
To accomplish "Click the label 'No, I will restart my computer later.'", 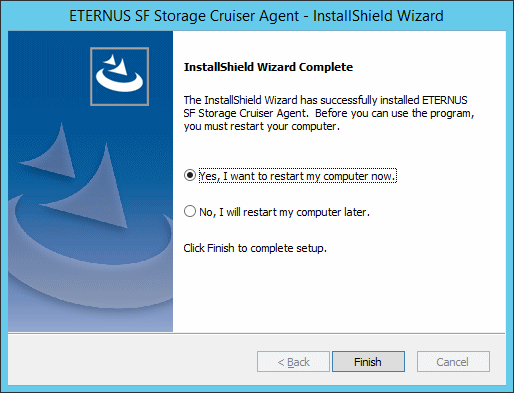I will [284, 212].
